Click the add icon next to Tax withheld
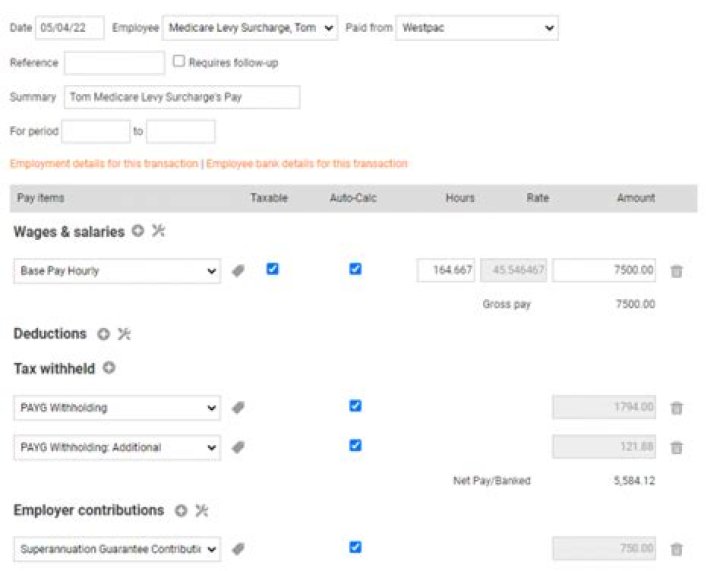The height and width of the screenshot is (571, 720). tap(109, 368)
